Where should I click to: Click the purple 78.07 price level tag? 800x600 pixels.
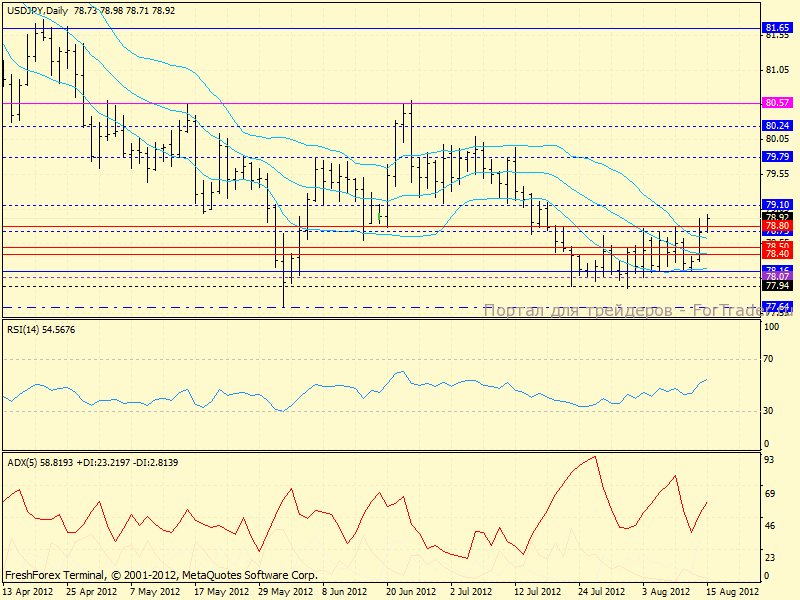click(777, 276)
